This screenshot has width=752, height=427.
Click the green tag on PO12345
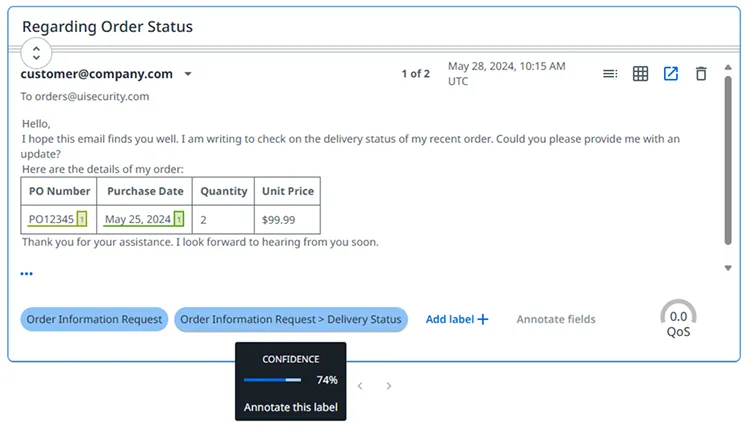click(82, 219)
